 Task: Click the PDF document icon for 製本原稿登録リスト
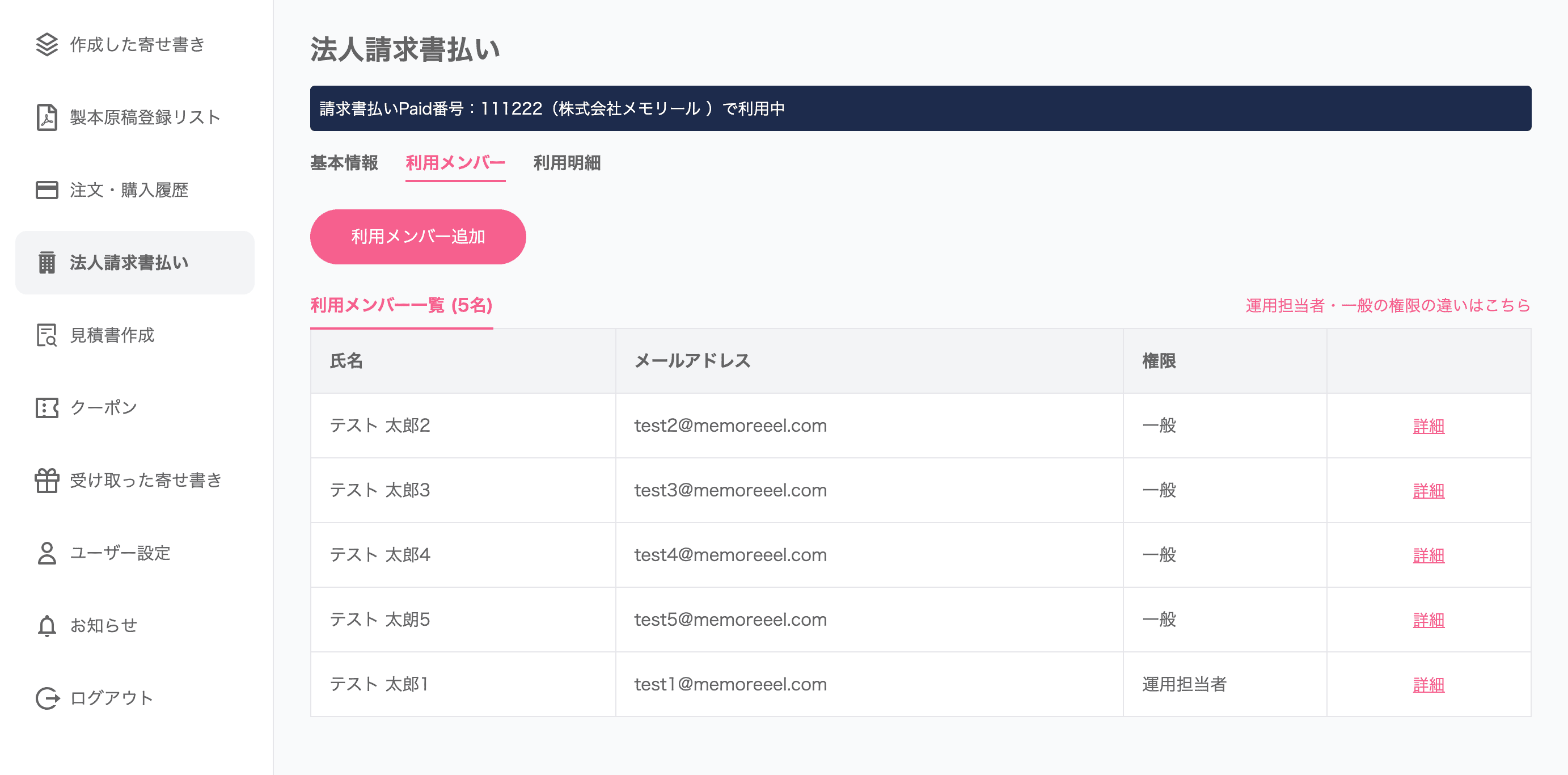tap(47, 117)
